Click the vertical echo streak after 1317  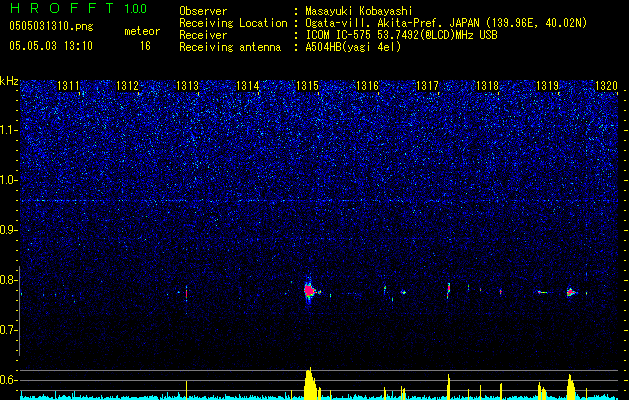(x=448, y=290)
